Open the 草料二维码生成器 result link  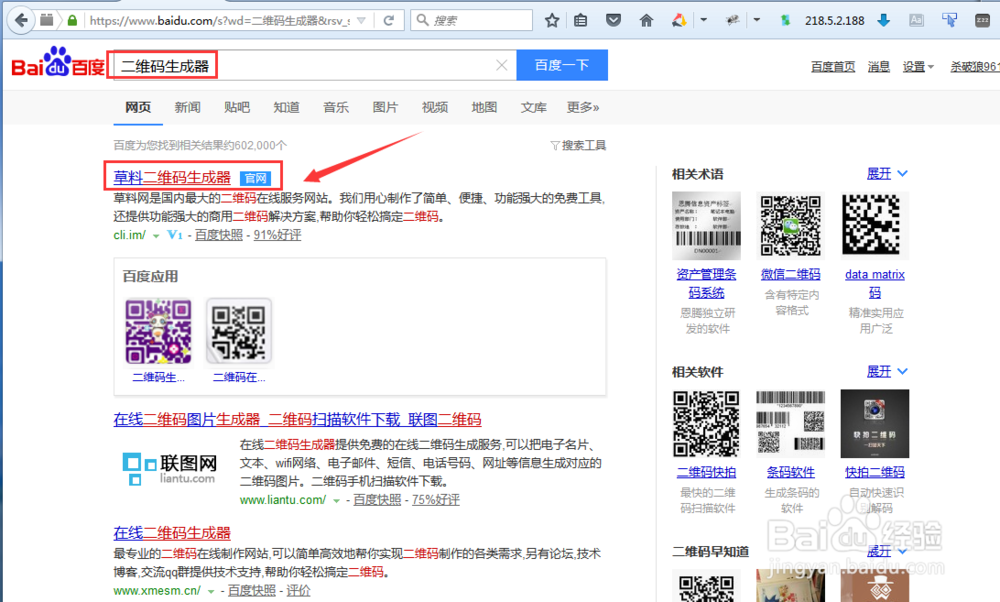tap(172, 178)
